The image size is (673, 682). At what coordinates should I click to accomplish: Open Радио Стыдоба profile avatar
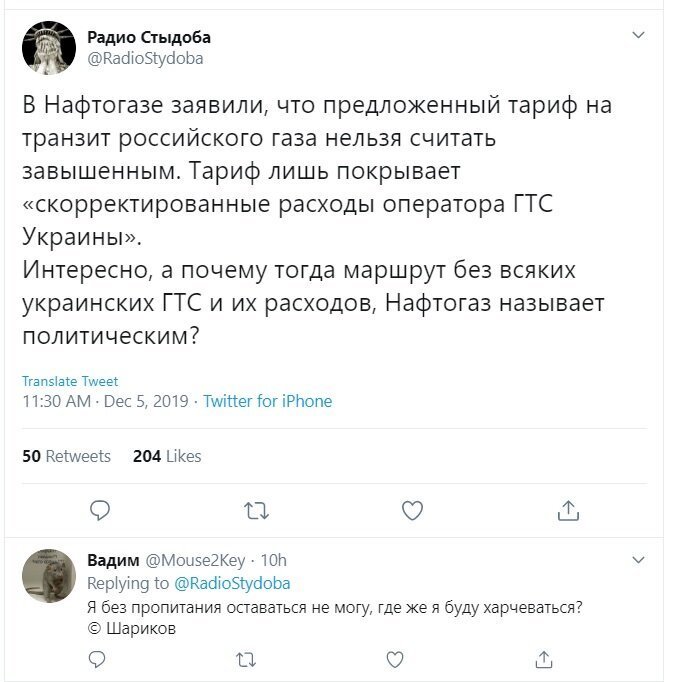pos(49,48)
